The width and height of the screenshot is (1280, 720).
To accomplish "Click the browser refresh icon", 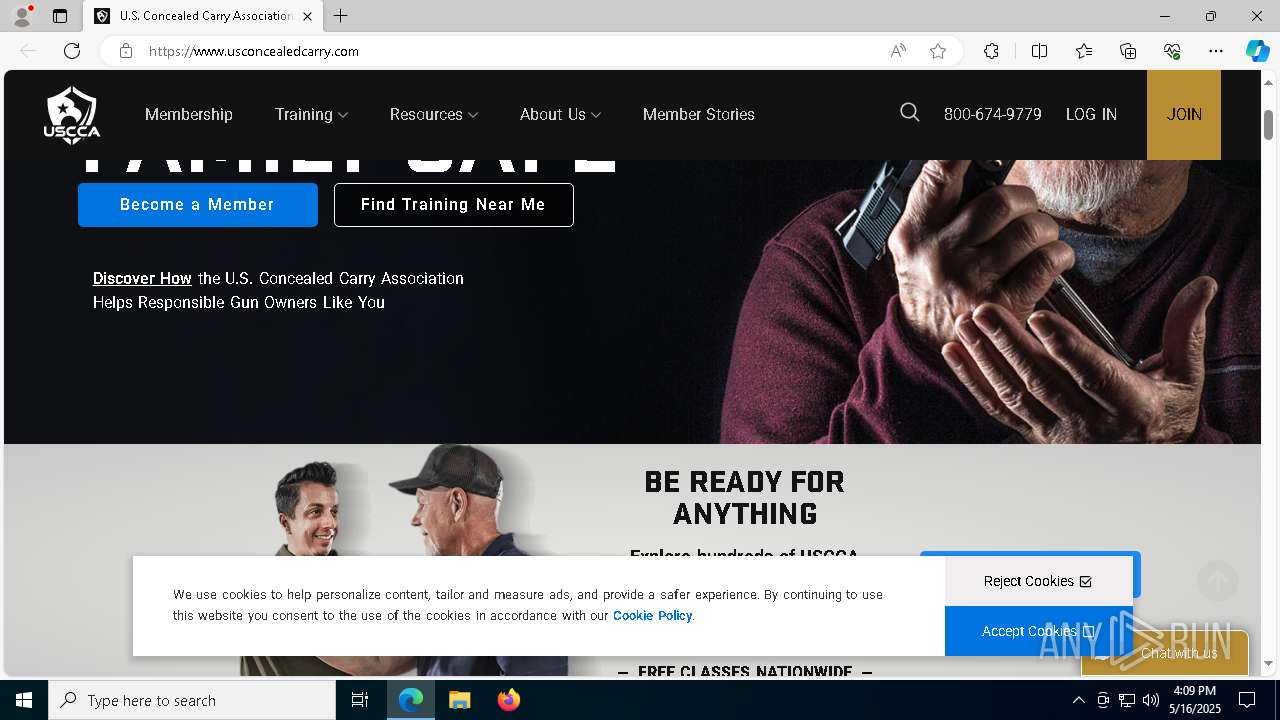I will 72,51.
